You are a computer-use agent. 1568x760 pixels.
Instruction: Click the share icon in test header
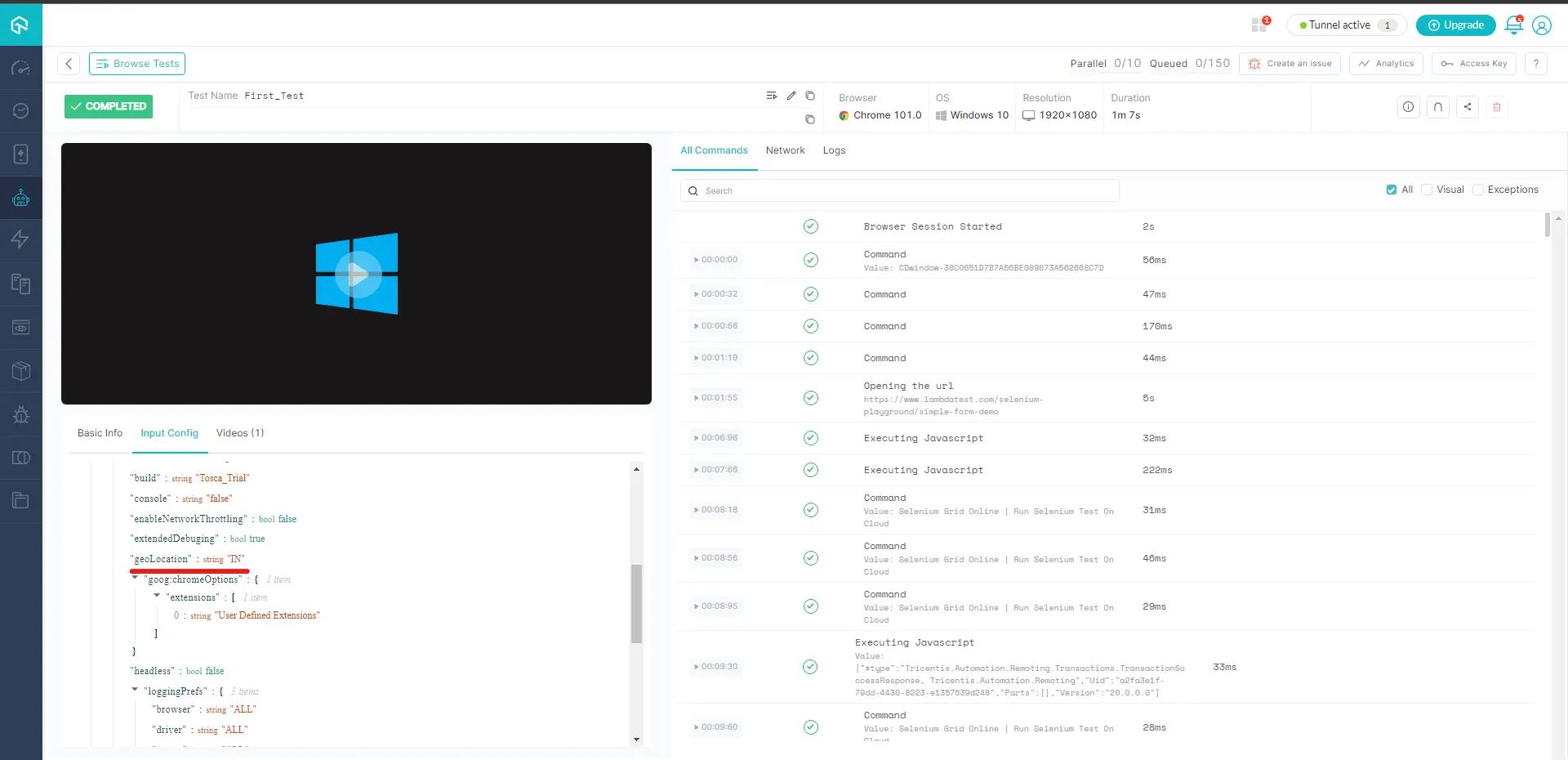click(1467, 107)
